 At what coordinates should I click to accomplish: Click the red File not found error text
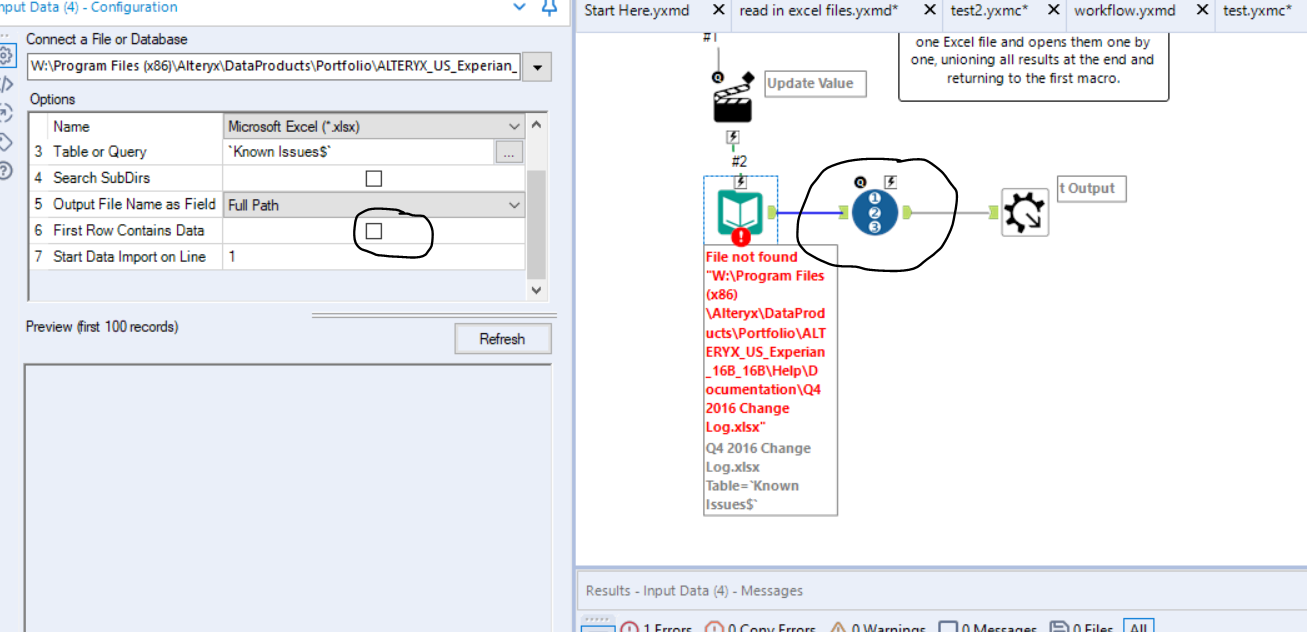point(766,341)
